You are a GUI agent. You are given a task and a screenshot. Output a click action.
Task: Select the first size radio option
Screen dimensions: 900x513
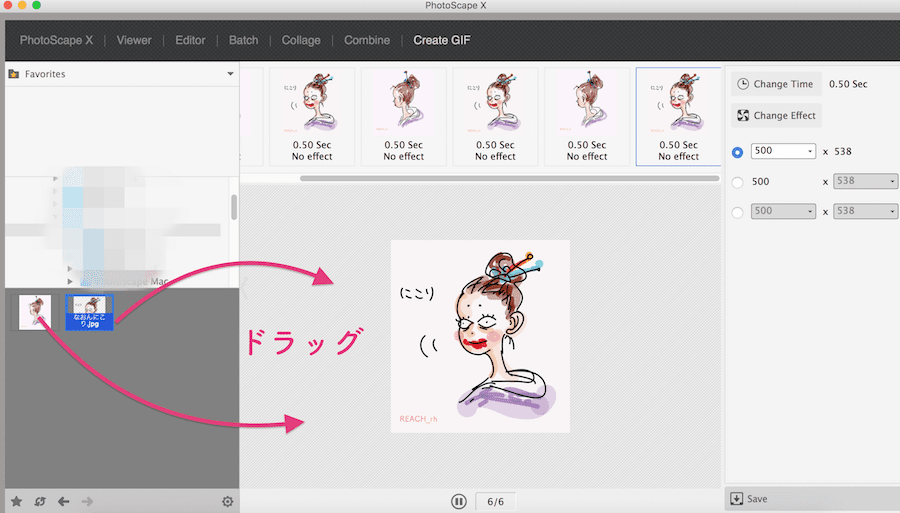pyautogui.click(x=738, y=152)
